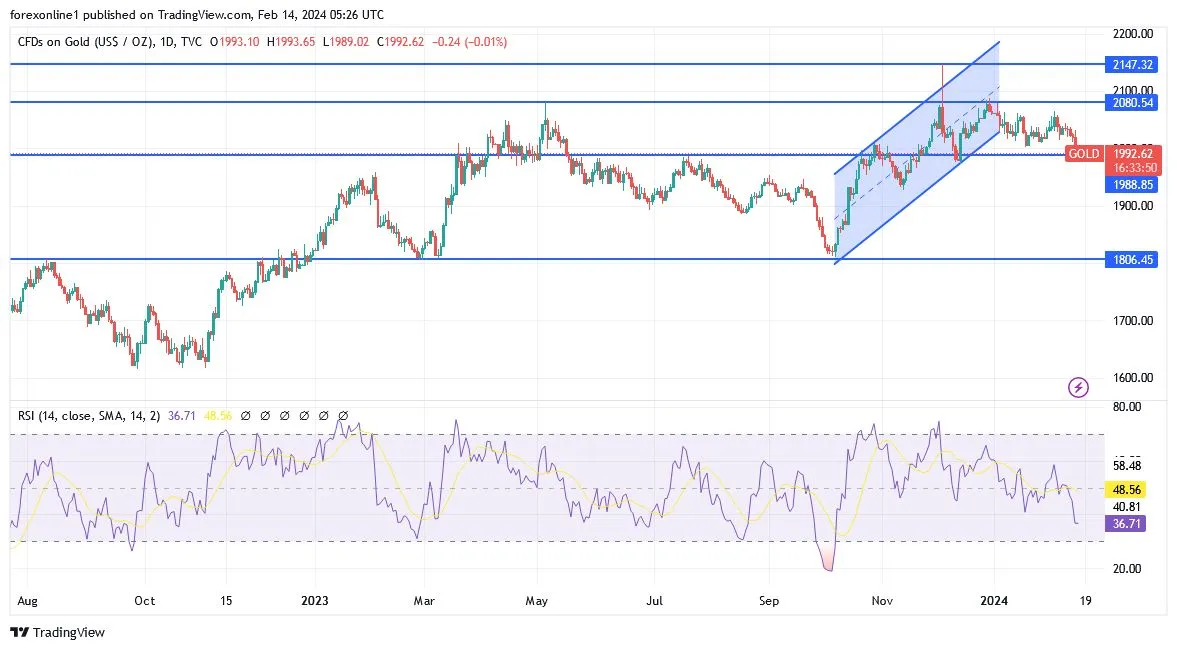Click the forexonline1 publisher name
Viewport: 1177px width, 650px height.
pos(43,14)
